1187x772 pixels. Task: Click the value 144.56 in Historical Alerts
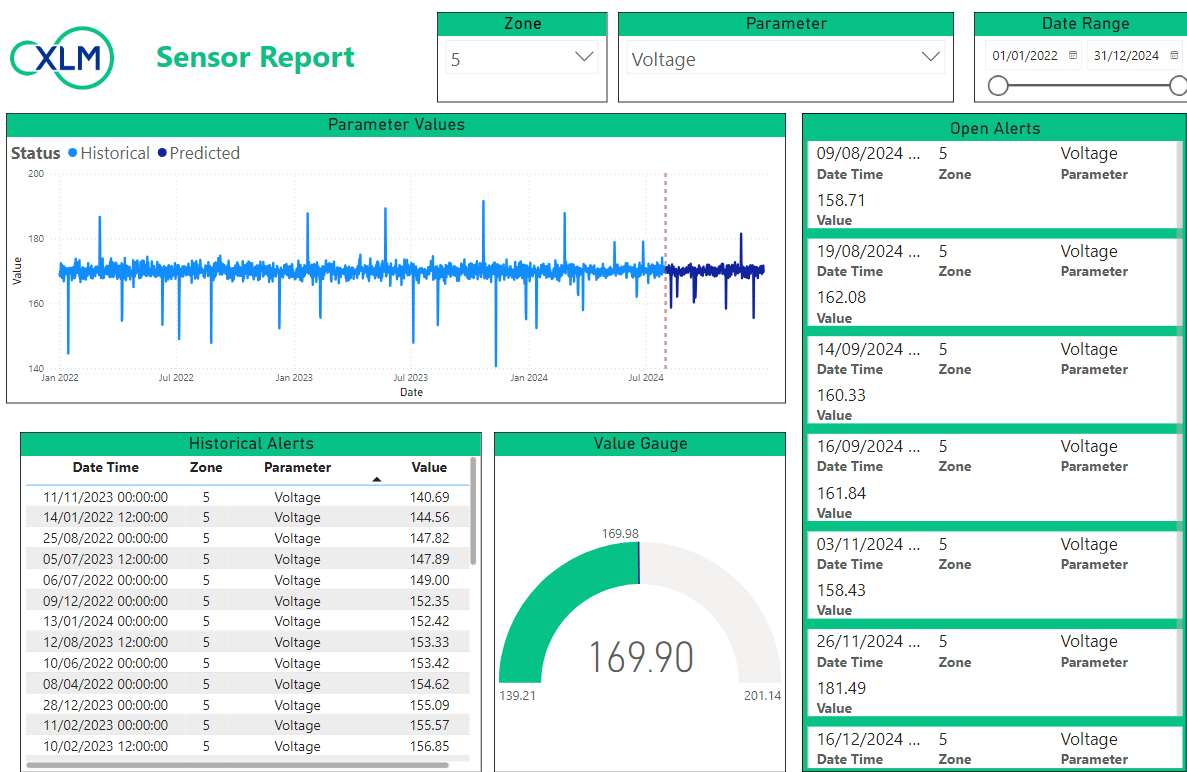429,518
